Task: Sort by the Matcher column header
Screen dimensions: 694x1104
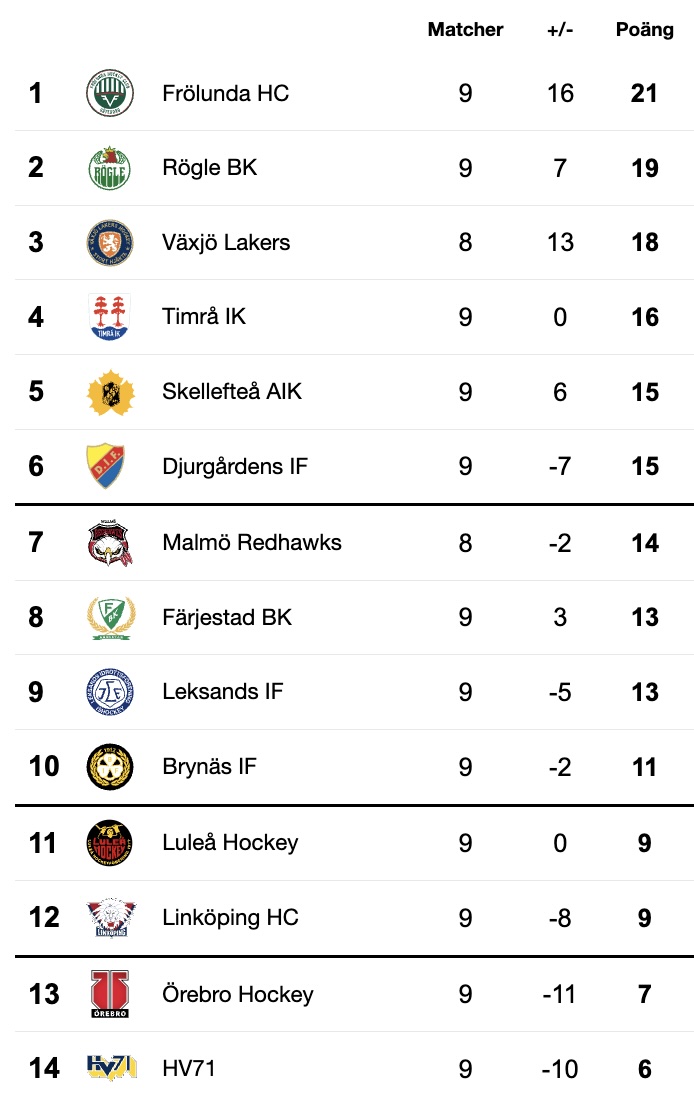Action: [x=465, y=30]
